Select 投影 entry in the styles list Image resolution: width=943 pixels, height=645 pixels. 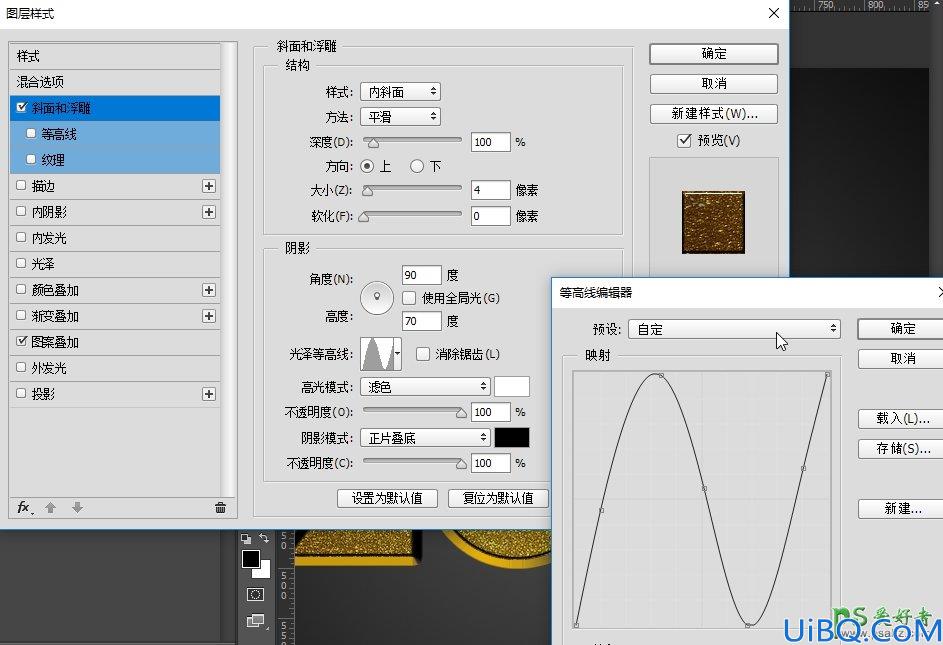pyautogui.click(x=114, y=394)
